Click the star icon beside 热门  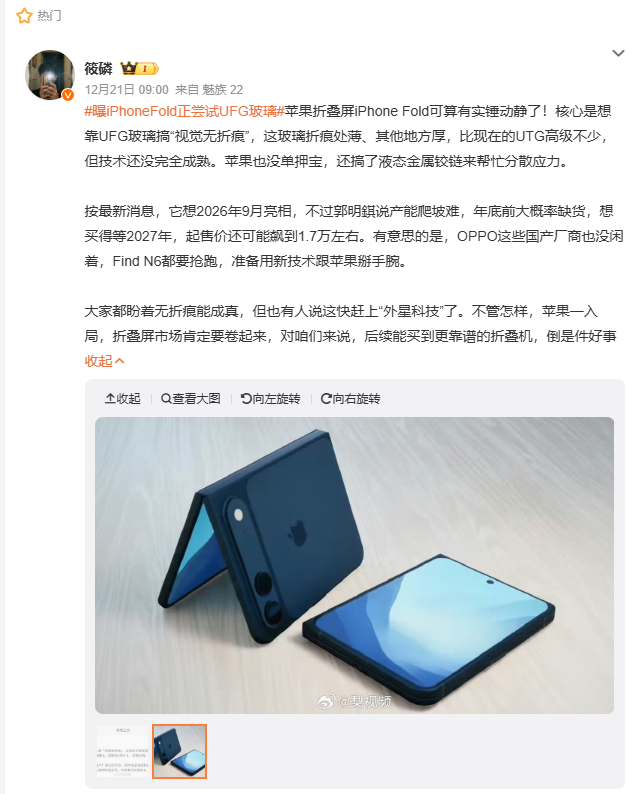24,16
